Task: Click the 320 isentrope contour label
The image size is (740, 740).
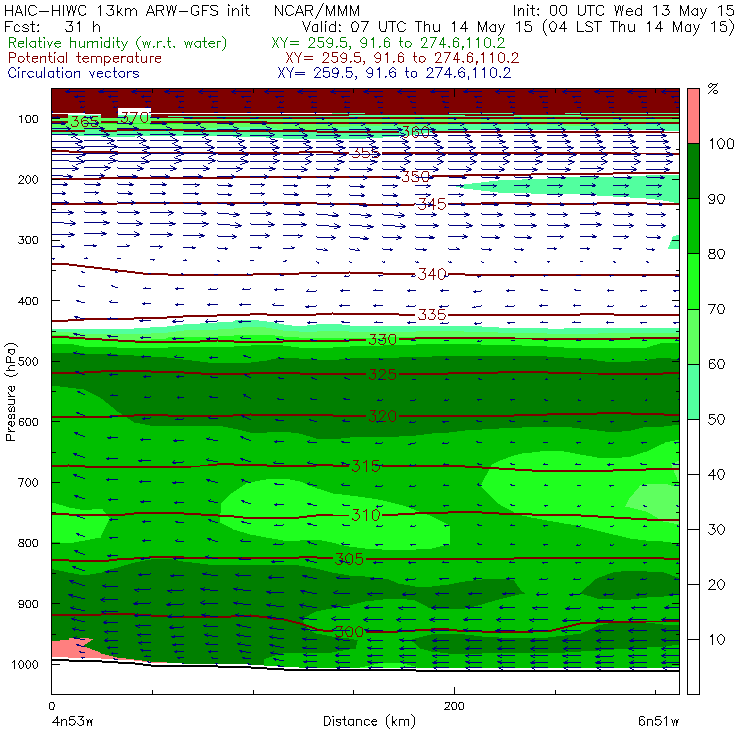Action: [382, 416]
